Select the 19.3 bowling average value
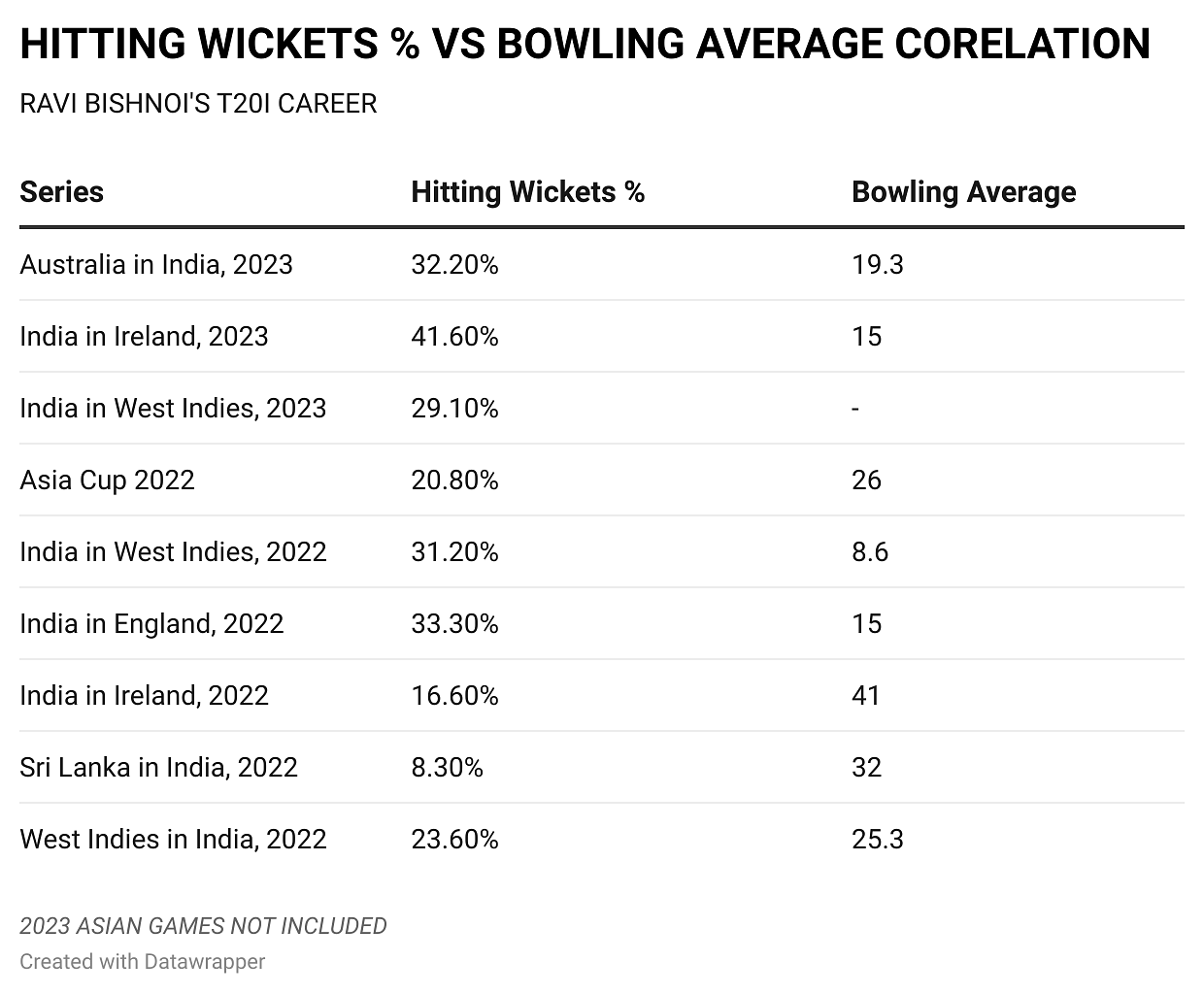 click(x=877, y=265)
